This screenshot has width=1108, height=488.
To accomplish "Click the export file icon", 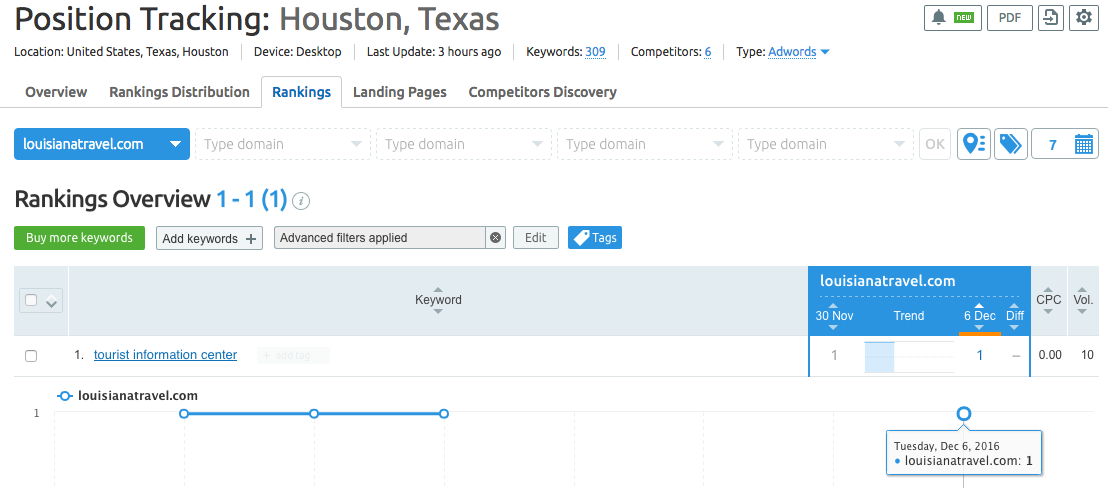I will [x=1051, y=18].
